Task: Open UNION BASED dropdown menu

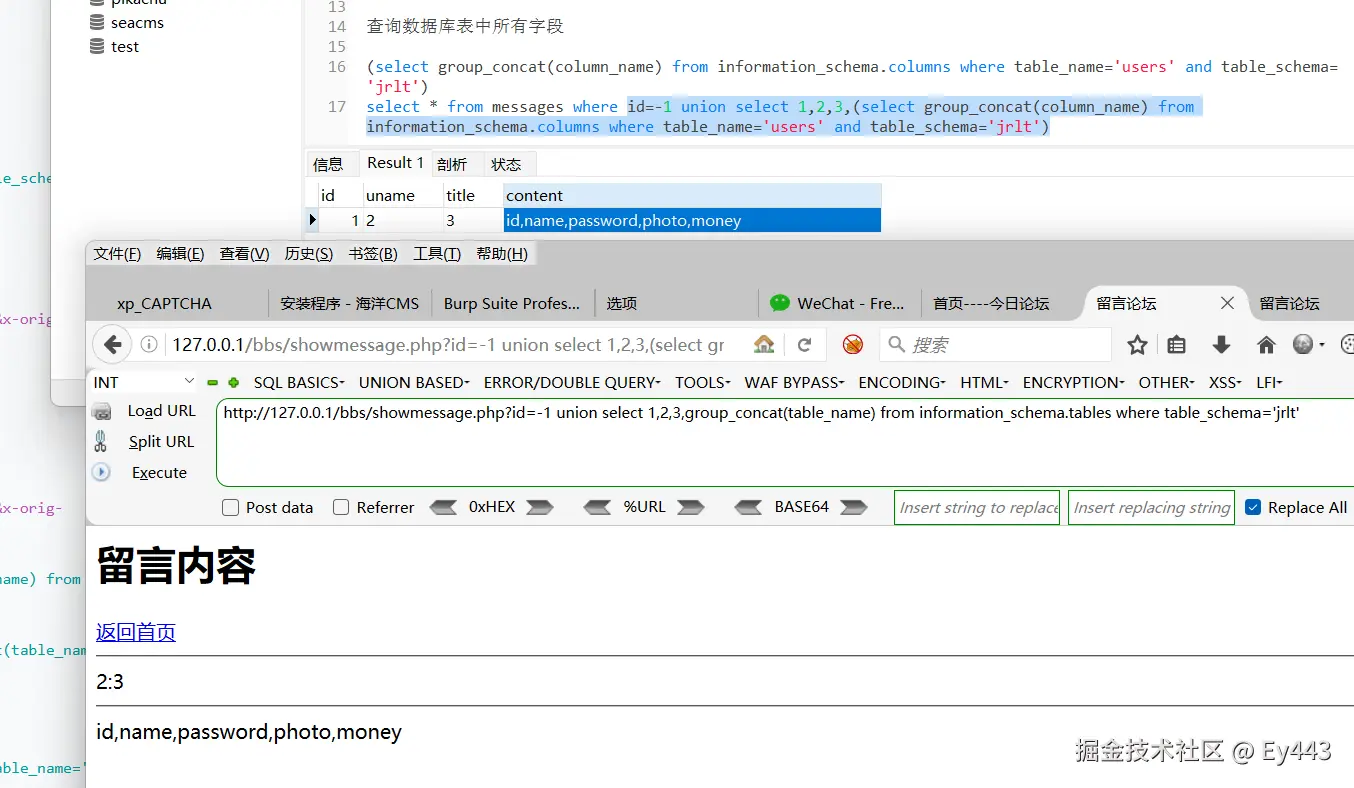Action: coord(414,382)
